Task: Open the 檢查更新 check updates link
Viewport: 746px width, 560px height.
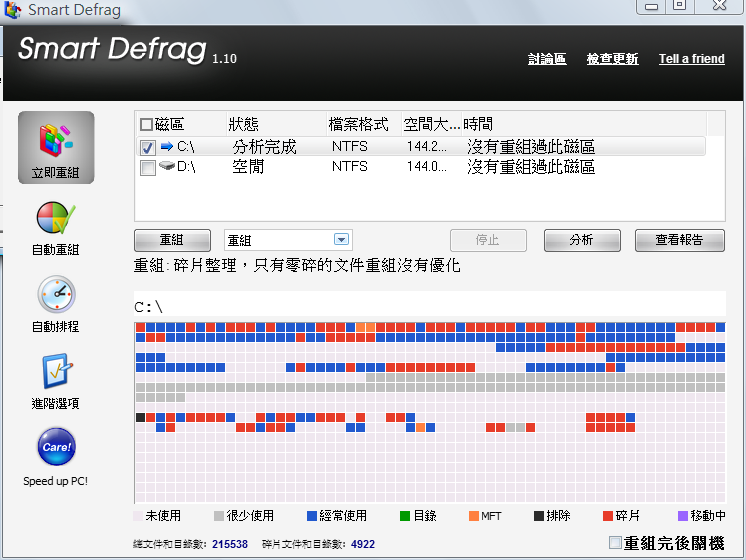Action: (x=612, y=59)
